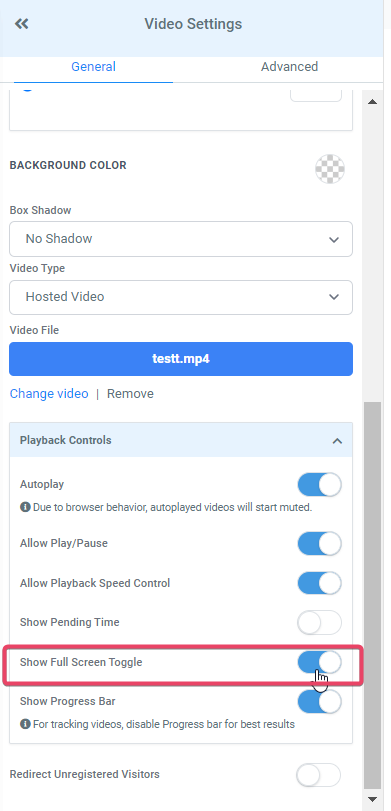Viewport: 391px width, 811px height.
Task: Click the Change video link
Action: click(x=49, y=394)
